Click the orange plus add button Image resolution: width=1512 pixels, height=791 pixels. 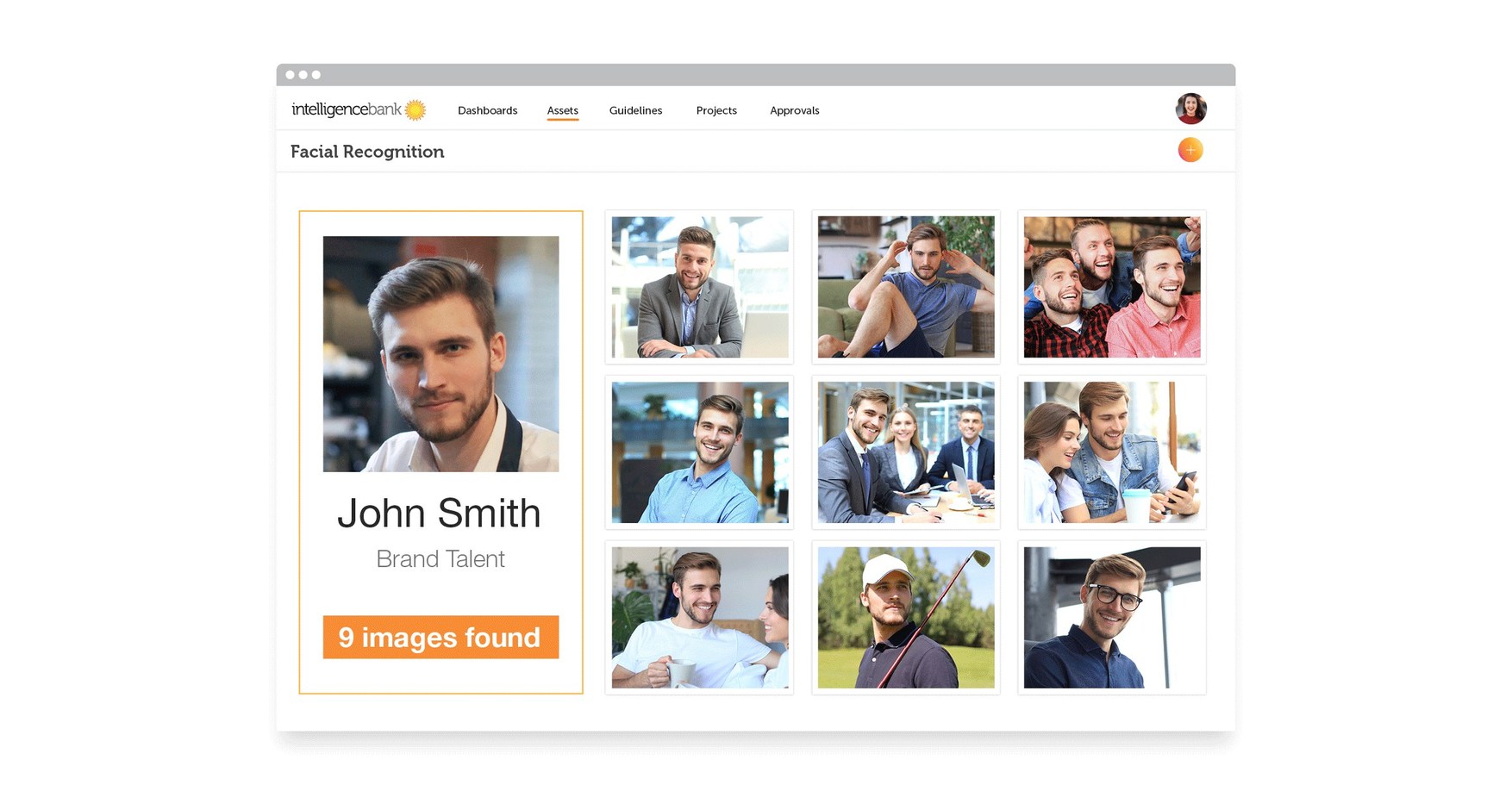point(1190,150)
